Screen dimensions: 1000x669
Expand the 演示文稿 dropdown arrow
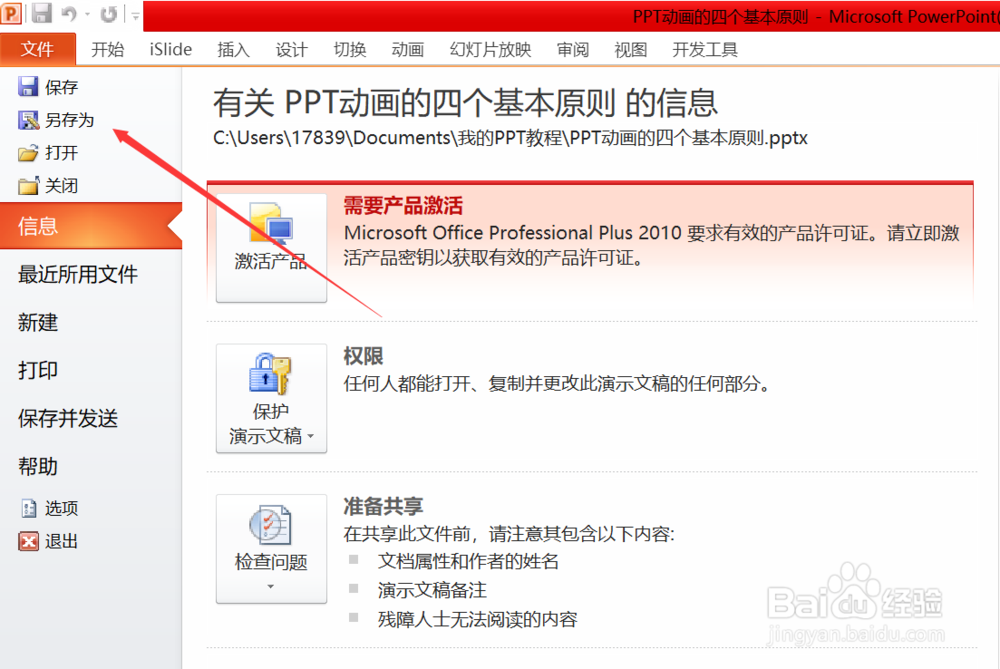click(x=311, y=437)
